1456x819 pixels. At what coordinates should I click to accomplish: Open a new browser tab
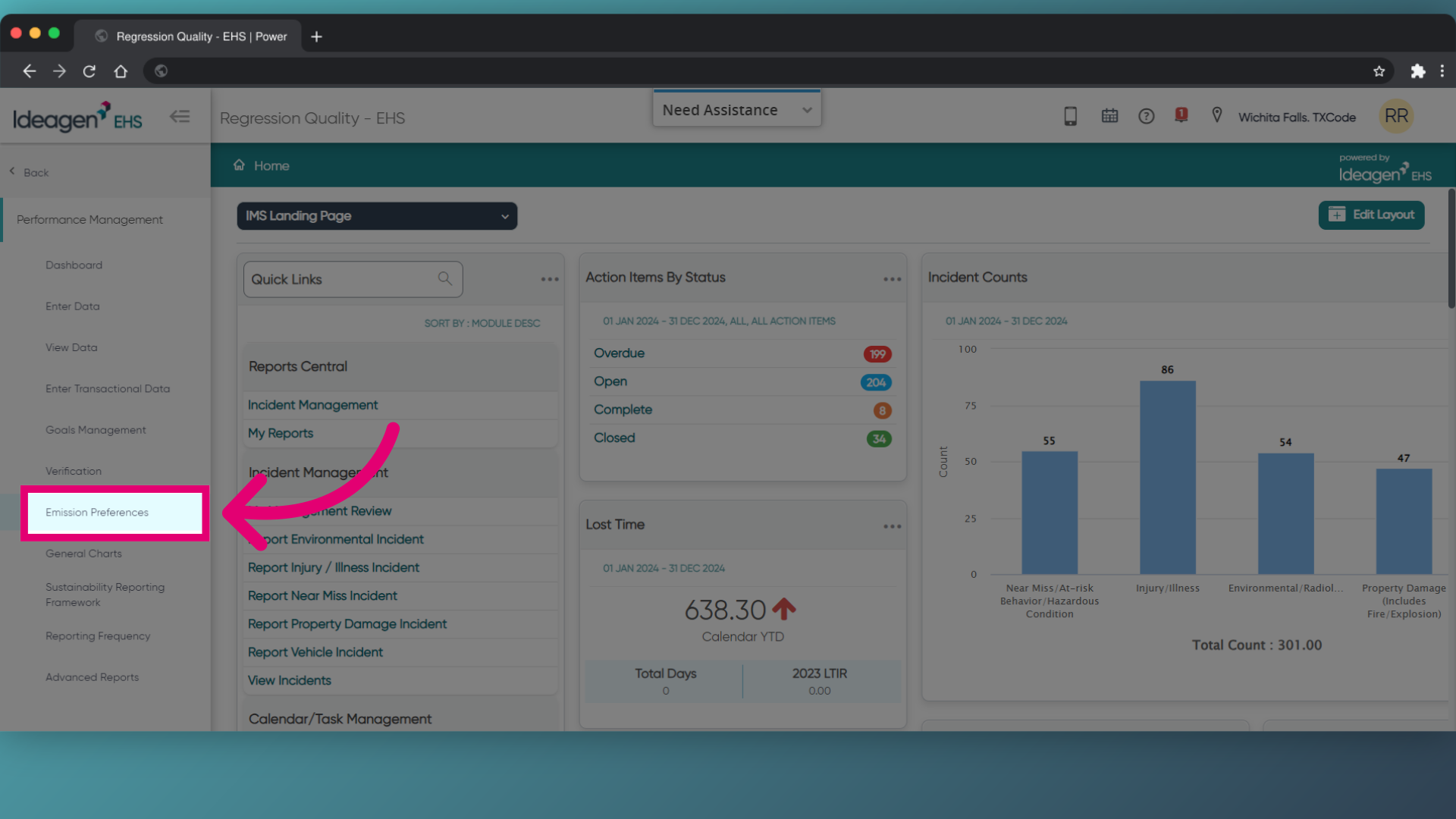point(316,36)
